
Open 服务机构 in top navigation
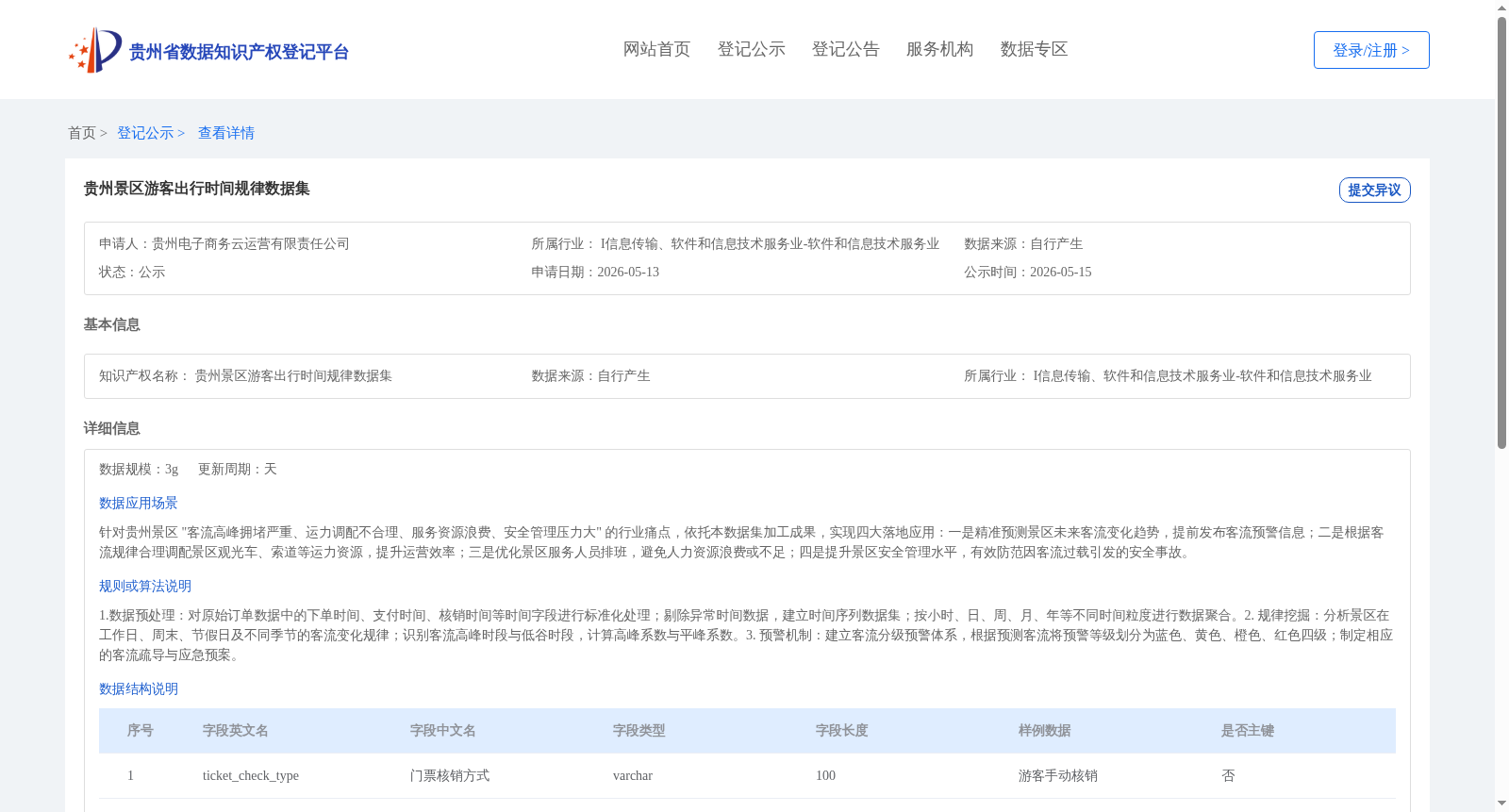[940, 49]
